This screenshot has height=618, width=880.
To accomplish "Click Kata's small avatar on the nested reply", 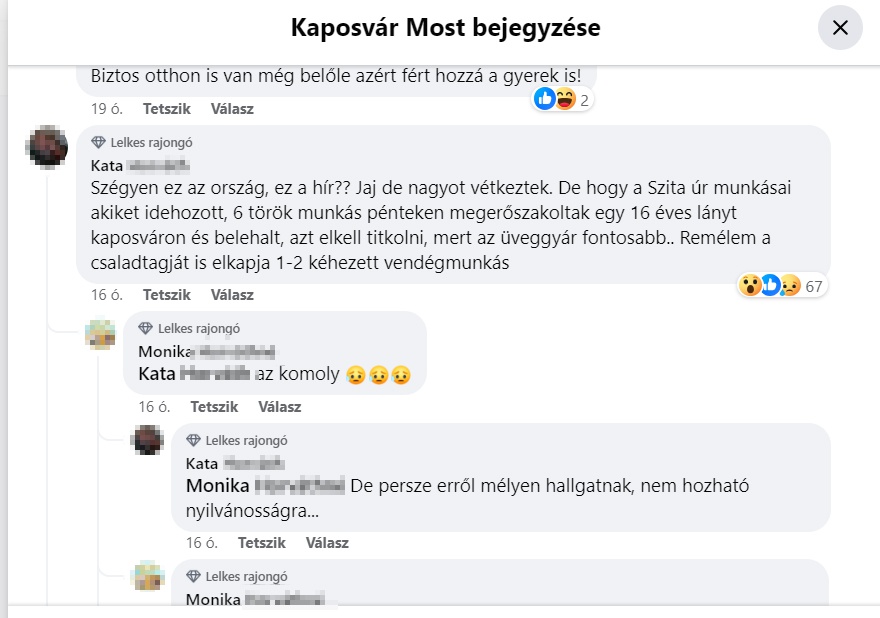I will [147, 440].
